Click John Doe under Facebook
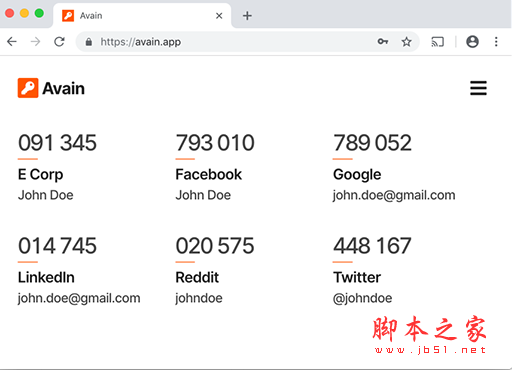 point(203,195)
